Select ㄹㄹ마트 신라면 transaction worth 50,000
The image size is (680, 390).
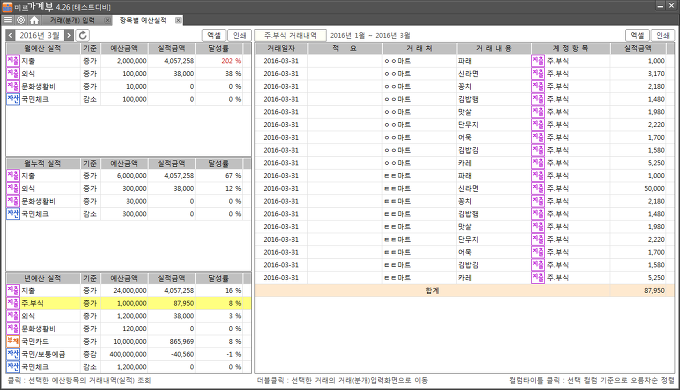464,189
